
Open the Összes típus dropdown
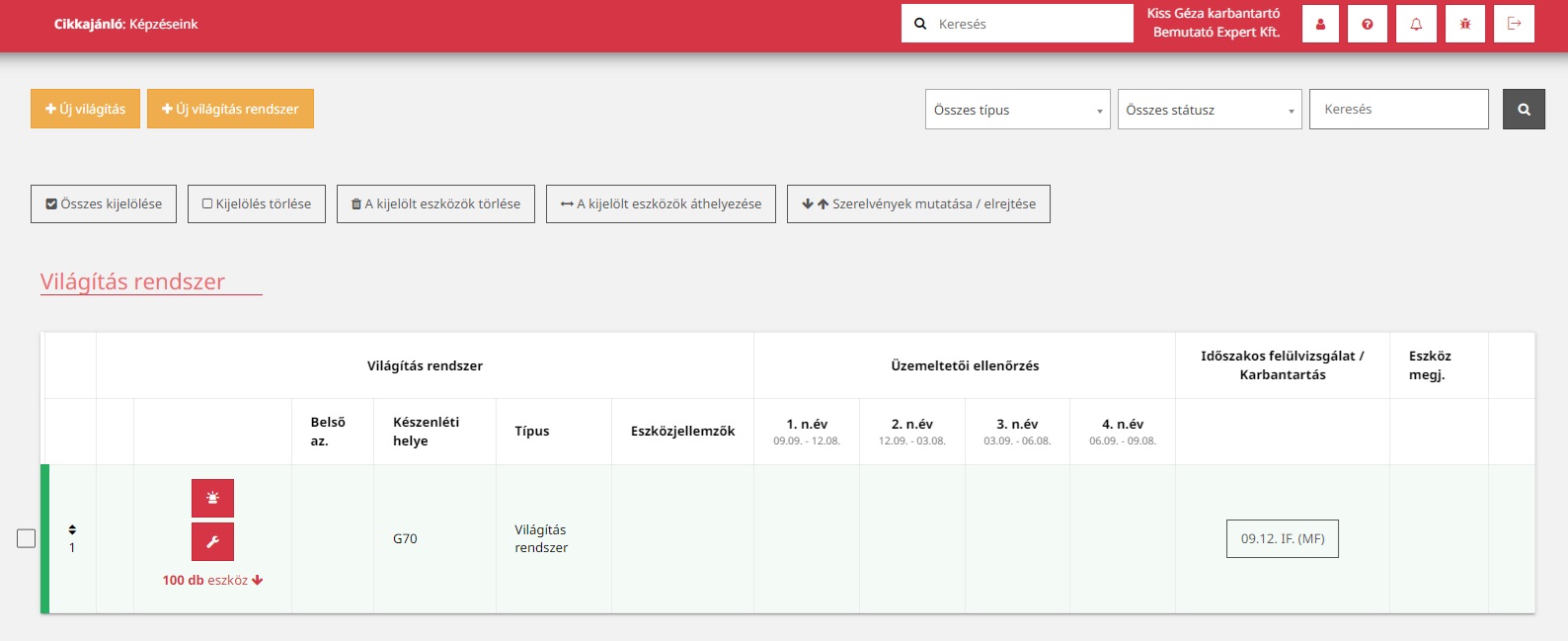1018,110
